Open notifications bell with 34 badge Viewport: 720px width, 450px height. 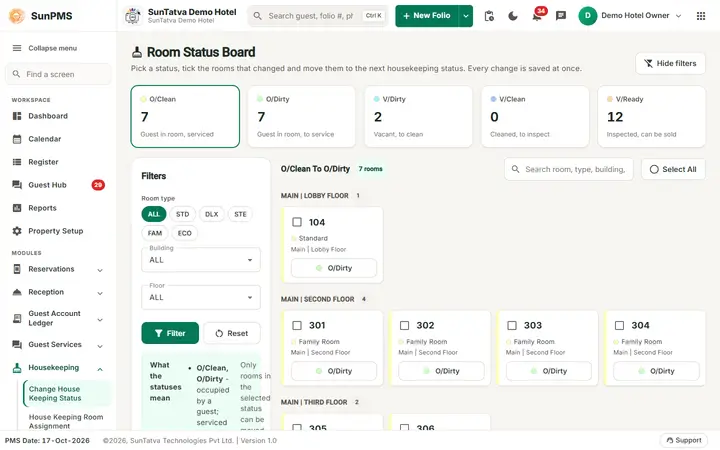(537, 15)
